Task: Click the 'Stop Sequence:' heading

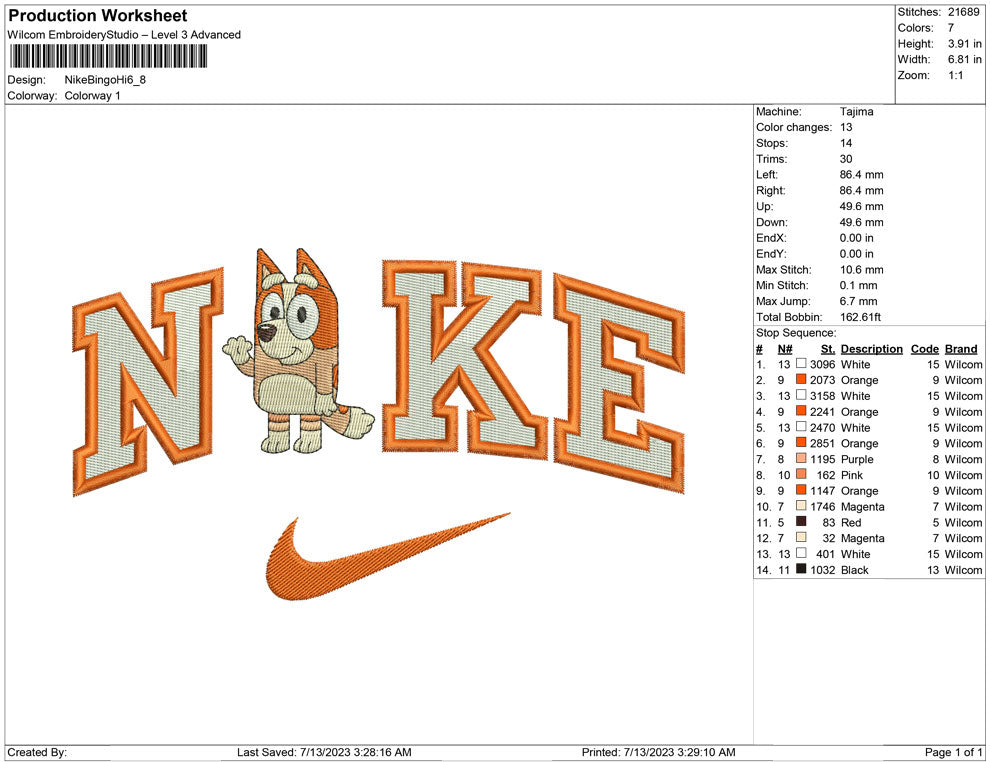Action: (x=796, y=333)
